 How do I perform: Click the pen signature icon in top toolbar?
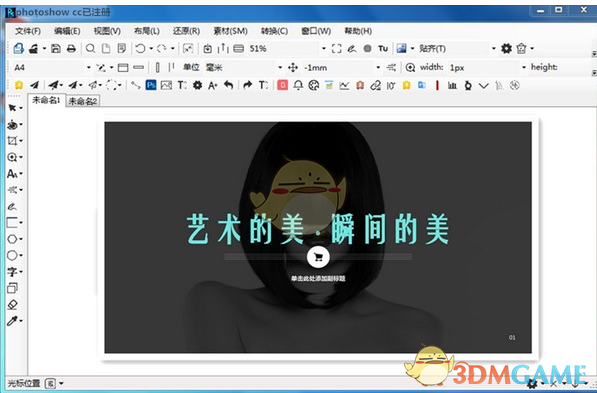click(352, 49)
